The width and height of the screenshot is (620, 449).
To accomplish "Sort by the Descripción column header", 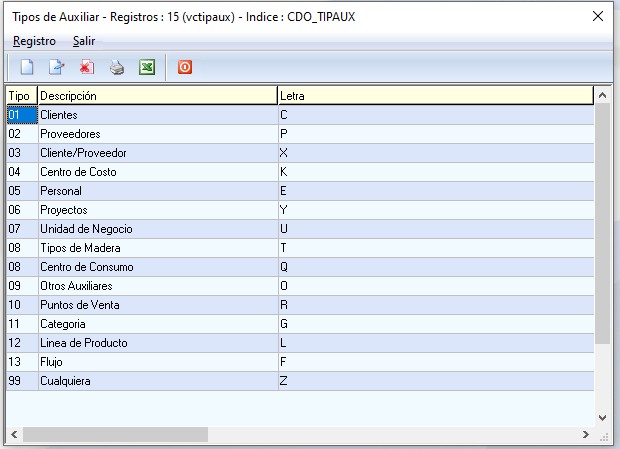I will [x=157, y=95].
